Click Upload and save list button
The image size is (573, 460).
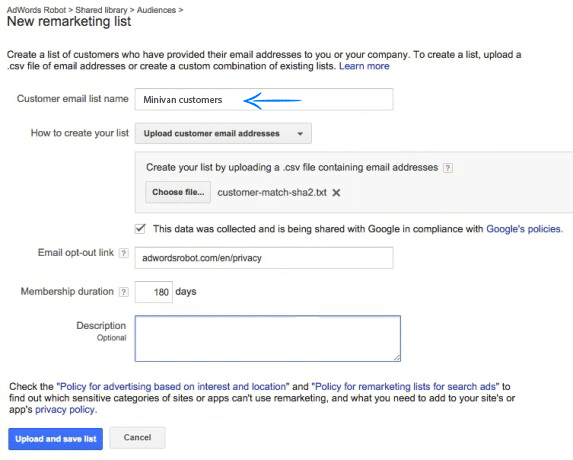tap(56, 439)
